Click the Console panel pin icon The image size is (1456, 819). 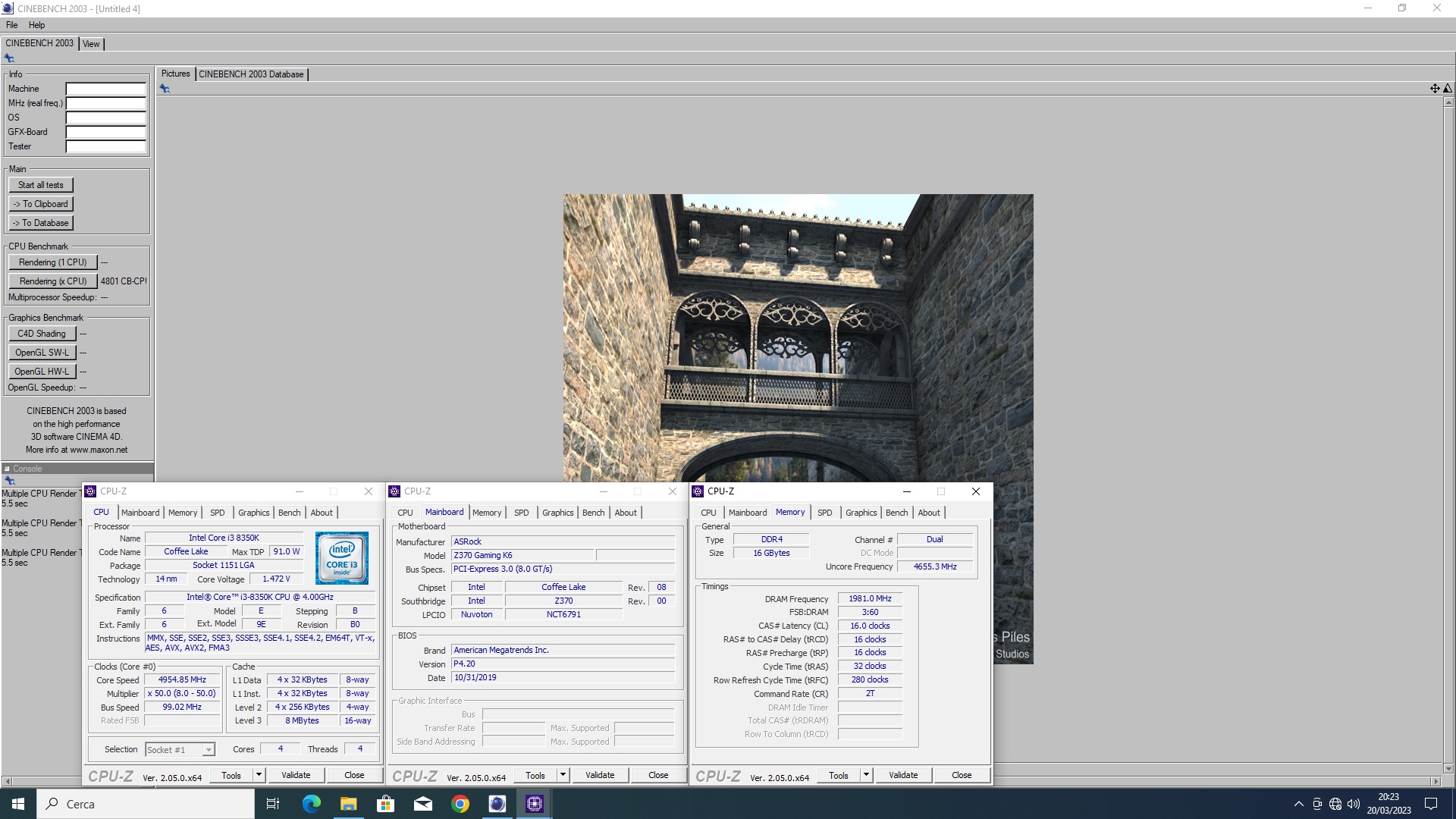click(10, 480)
